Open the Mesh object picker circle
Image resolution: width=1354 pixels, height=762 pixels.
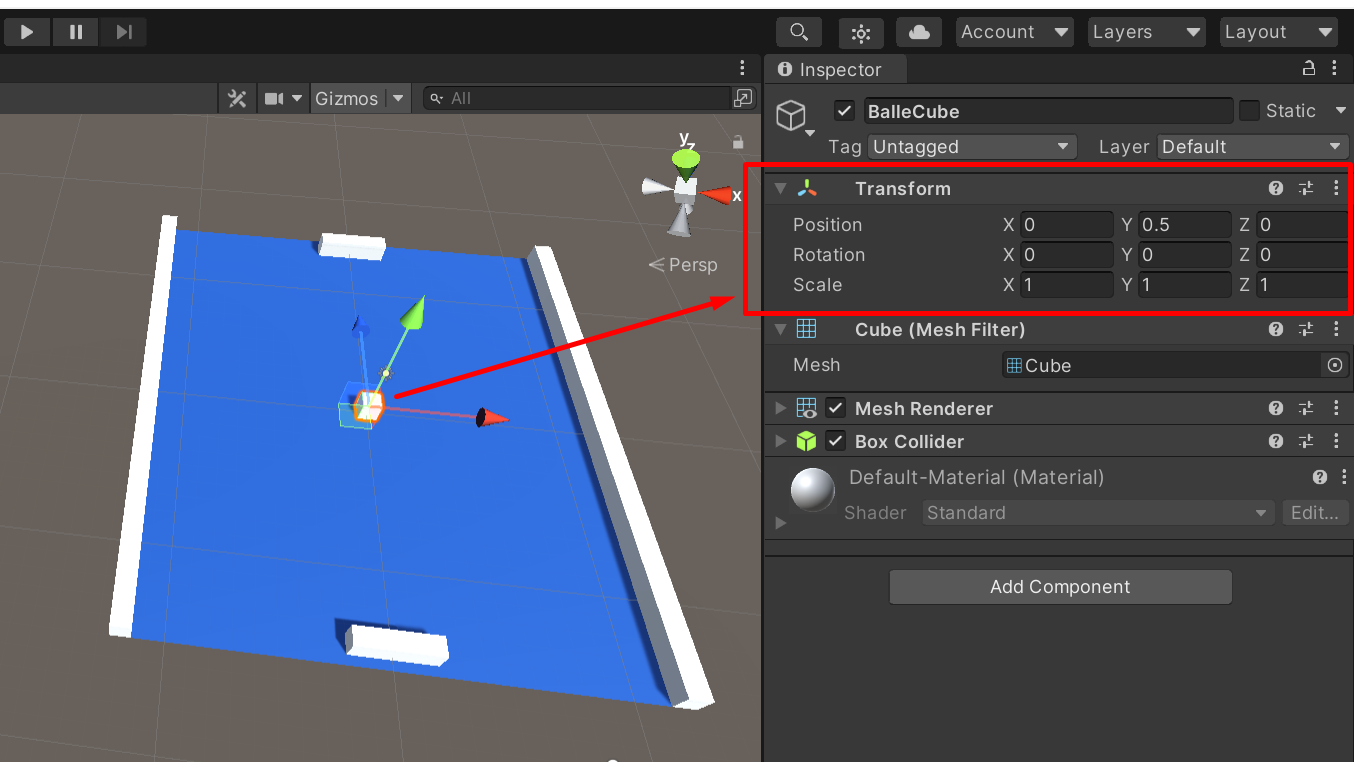1335,365
